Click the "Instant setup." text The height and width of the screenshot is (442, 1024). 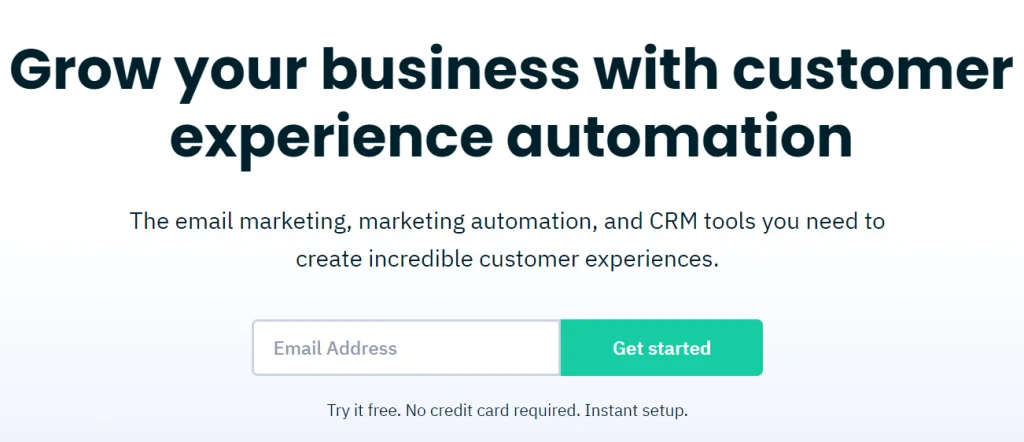point(636,410)
